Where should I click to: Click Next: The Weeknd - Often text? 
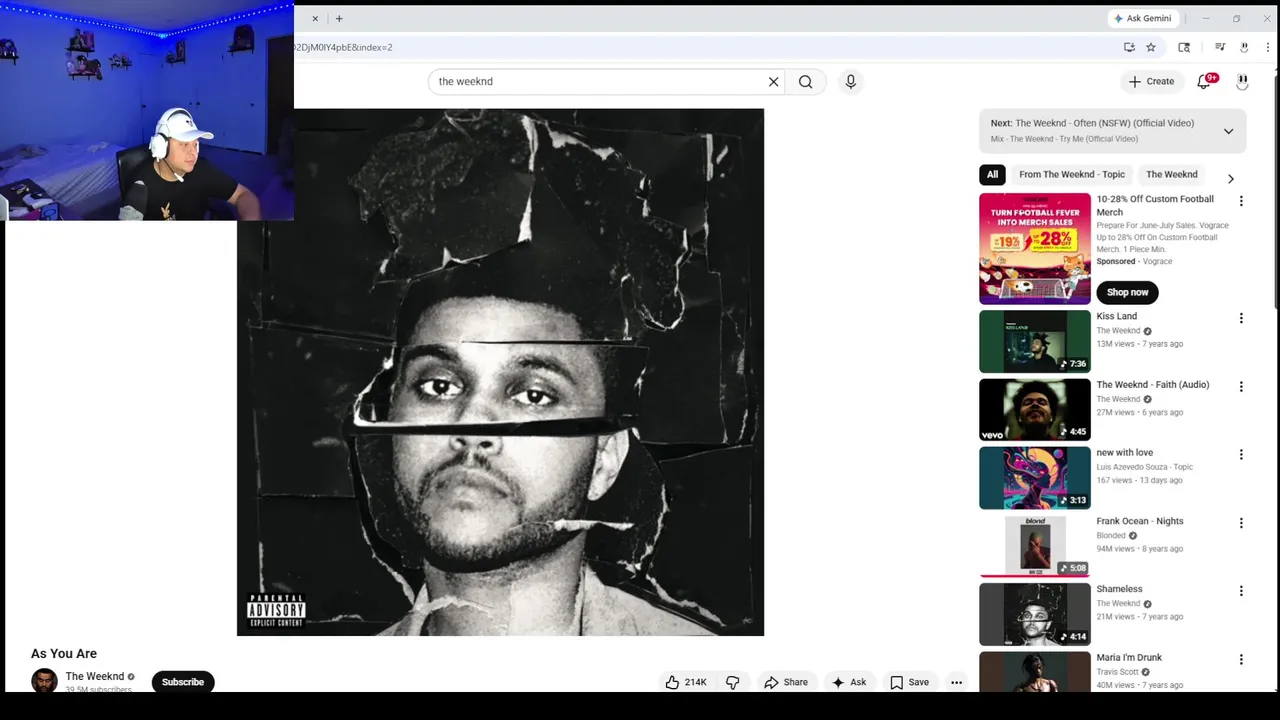1092,123
